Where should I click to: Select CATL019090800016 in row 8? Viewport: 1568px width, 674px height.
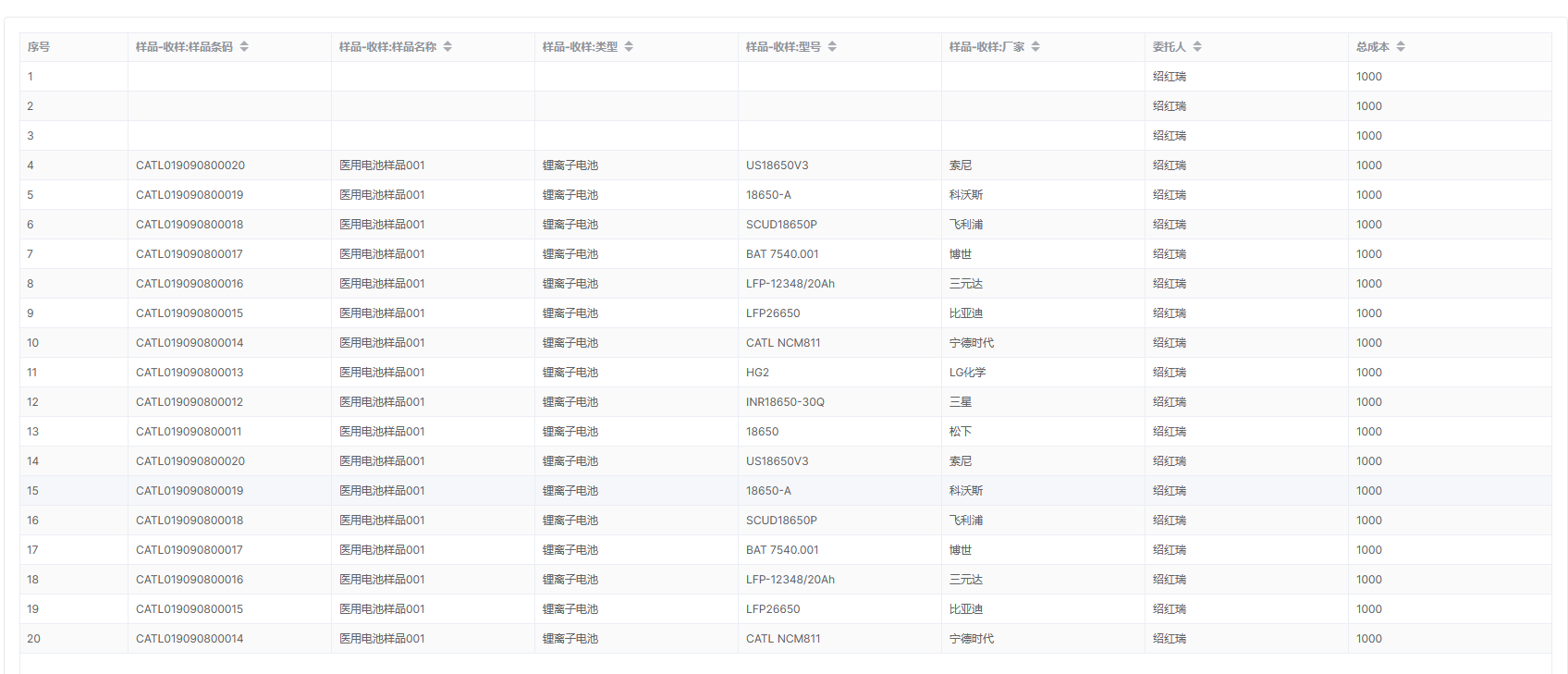(x=190, y=284)
